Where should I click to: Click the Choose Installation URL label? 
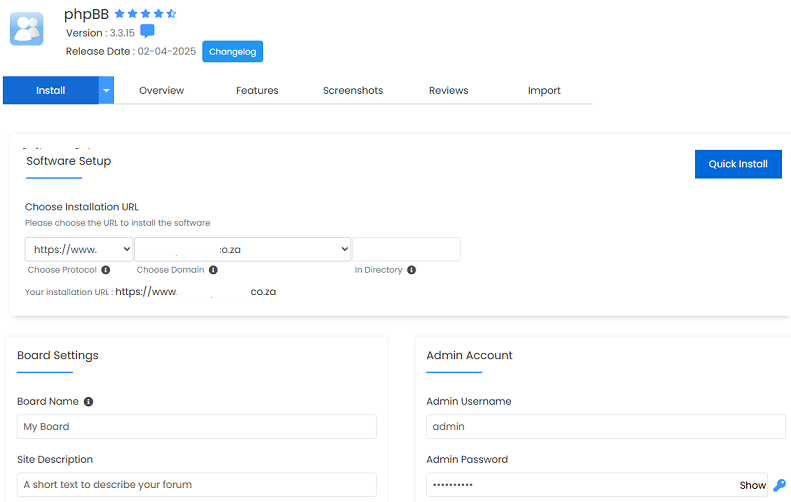[x=82, y=207]
